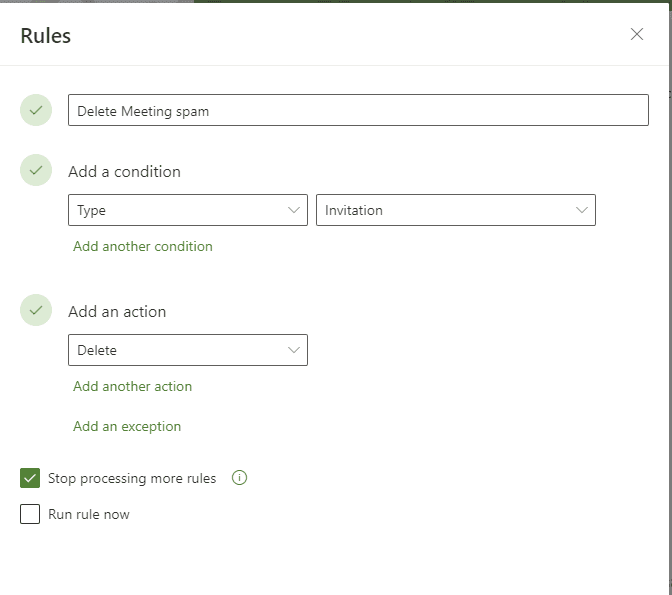Click the info icon beside Stop processing

[x=239, y=478]
